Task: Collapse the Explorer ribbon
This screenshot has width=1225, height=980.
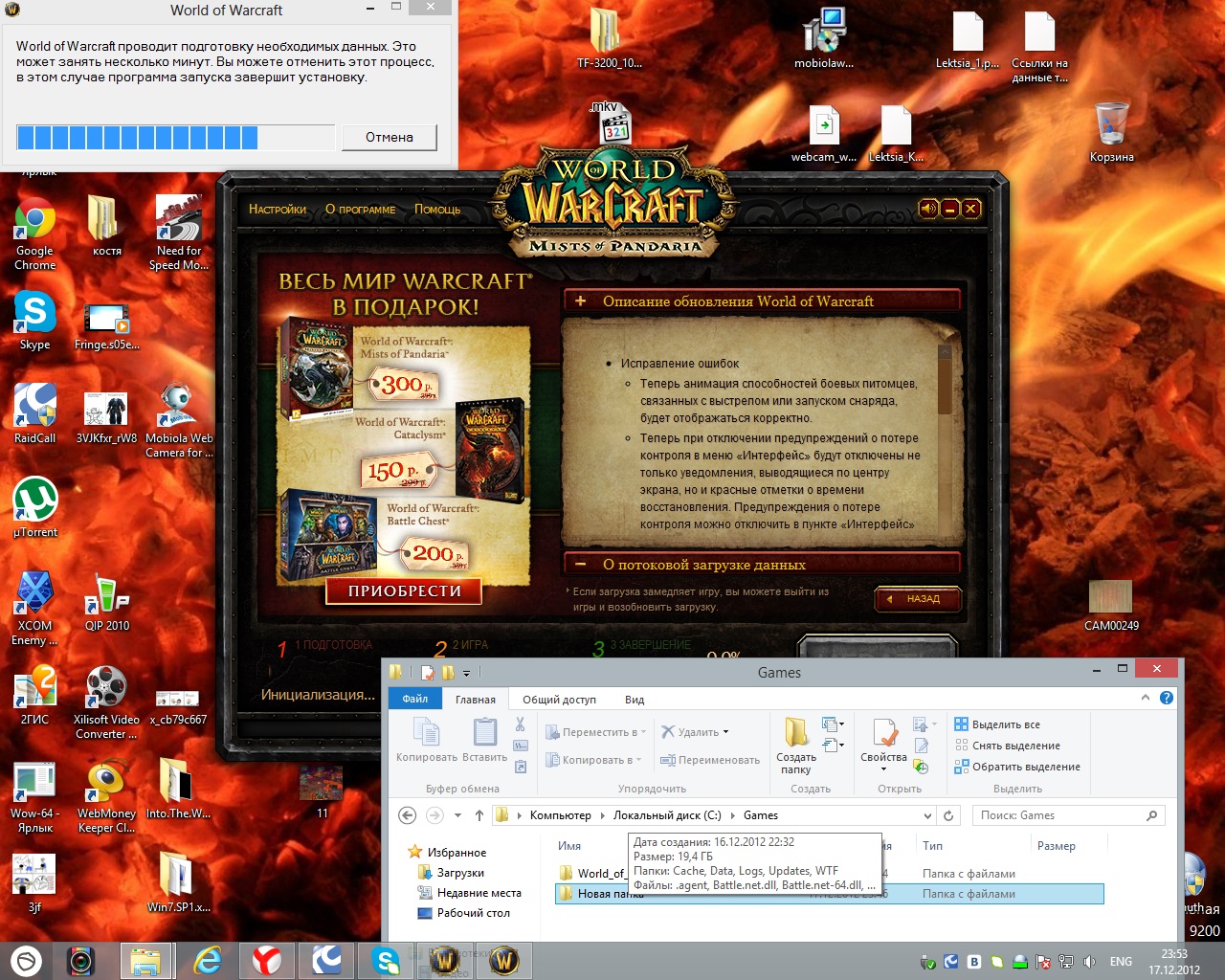Action: (x=1146, y=698)
